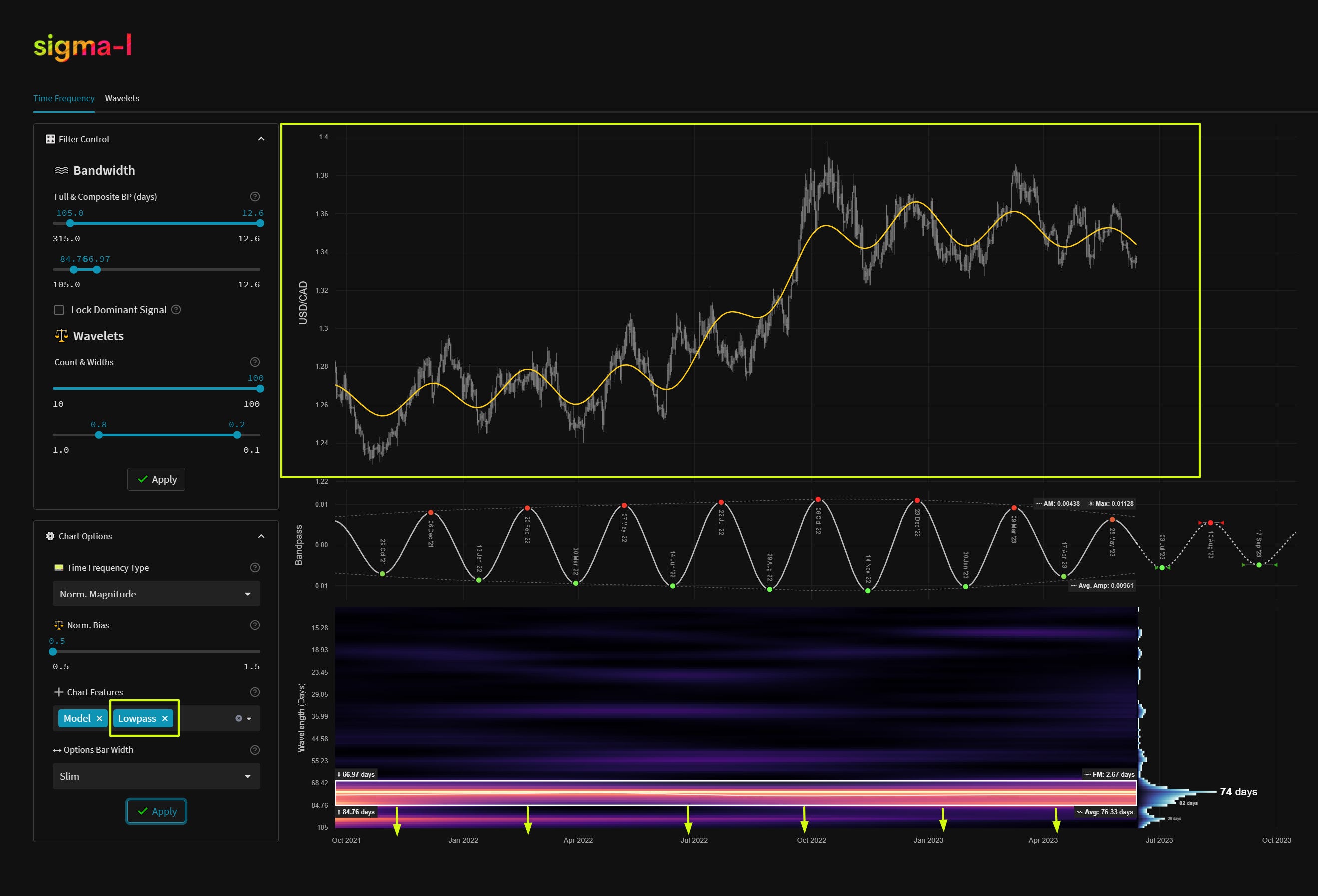Select the Time Frequency tab
This screenshot has height=896, width=1318.
(64, 98)
